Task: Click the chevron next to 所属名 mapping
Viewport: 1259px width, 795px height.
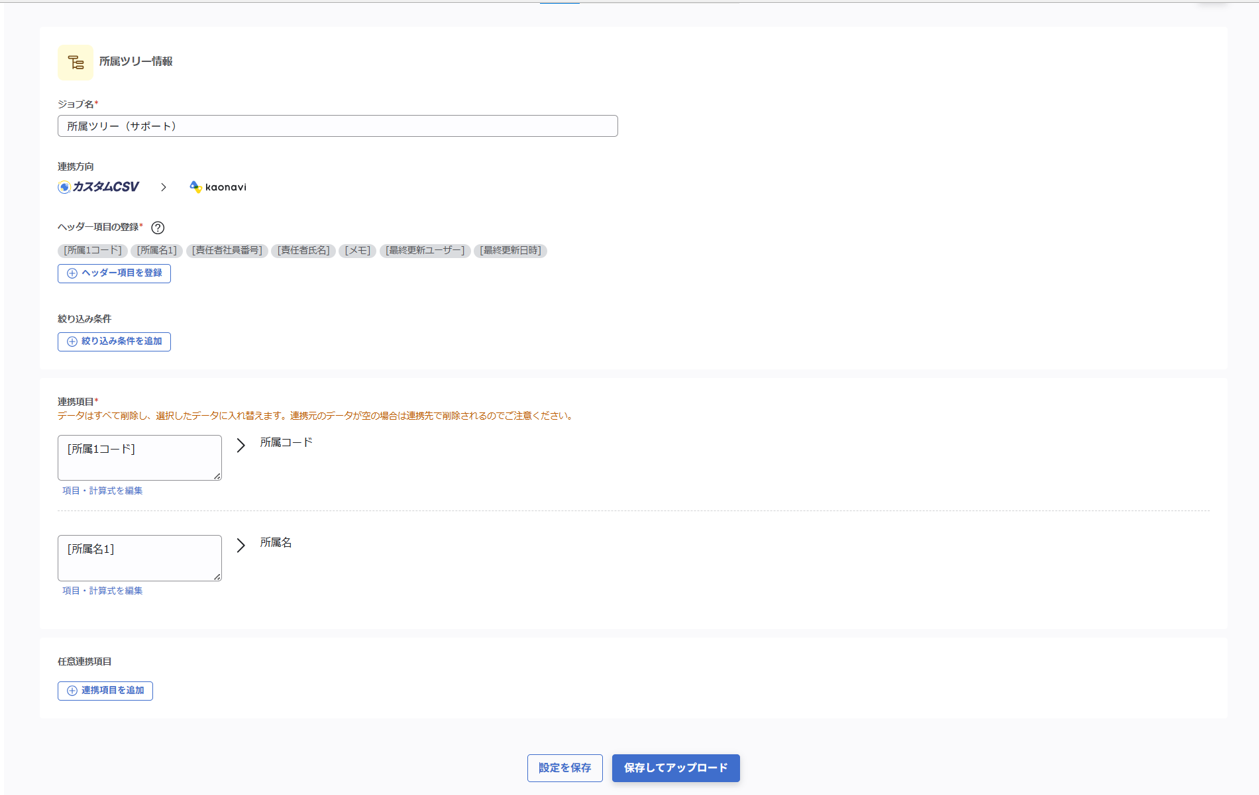Action: (239, 546)
